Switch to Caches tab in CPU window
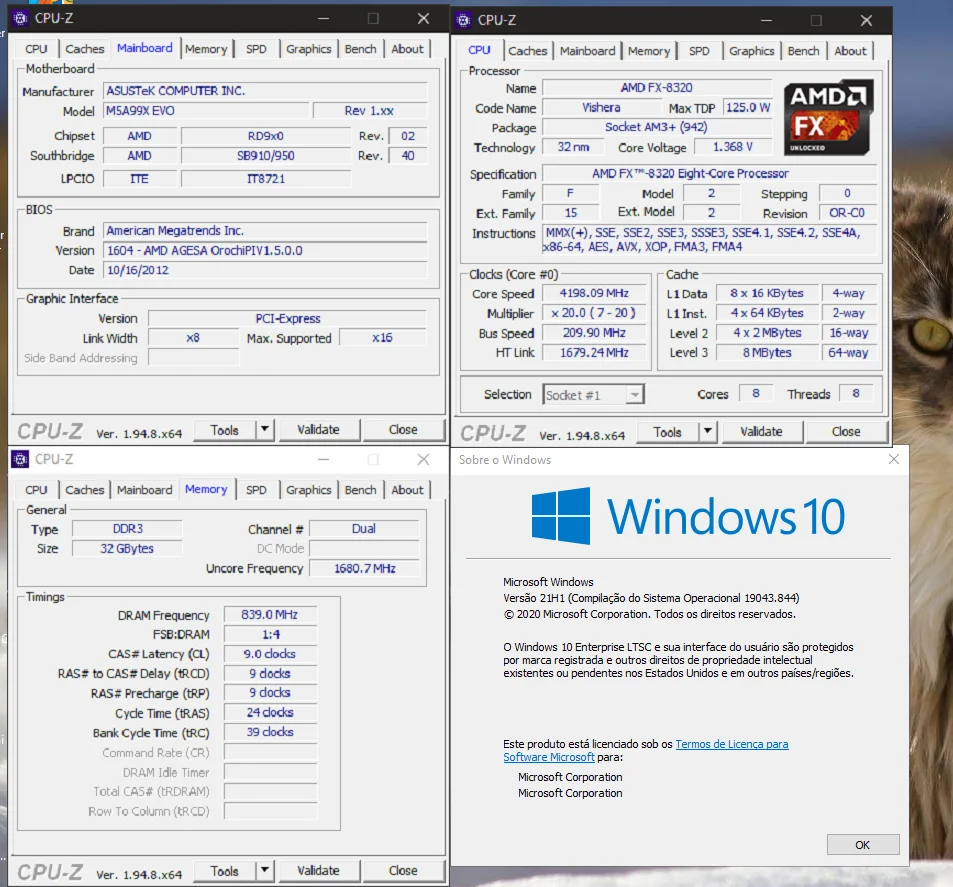953x887 pixels. click(528, 50)
